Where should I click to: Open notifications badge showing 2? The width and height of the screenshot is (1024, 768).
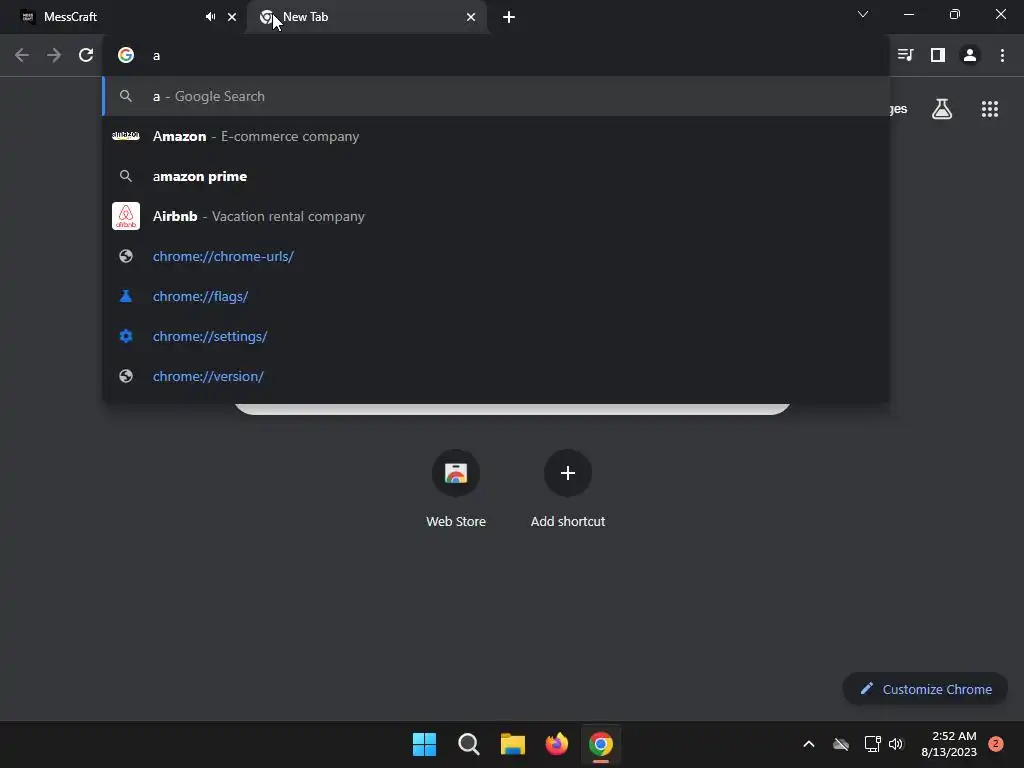click(996, 744)
